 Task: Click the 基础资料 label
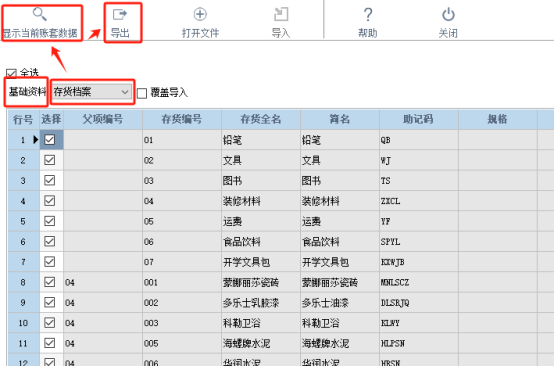click(x=28, y=92)
